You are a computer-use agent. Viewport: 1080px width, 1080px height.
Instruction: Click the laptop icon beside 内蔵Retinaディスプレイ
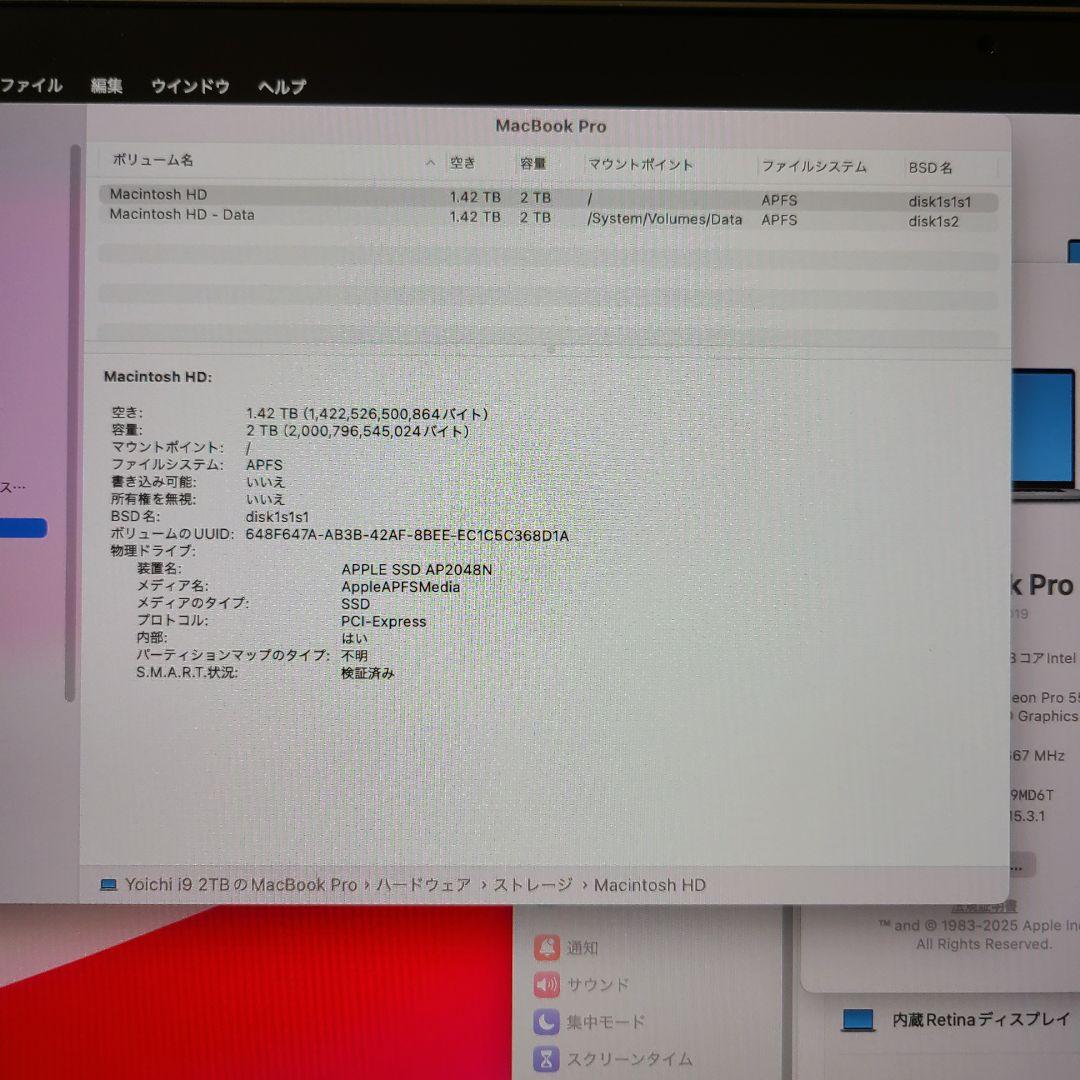pos(858,1020)
